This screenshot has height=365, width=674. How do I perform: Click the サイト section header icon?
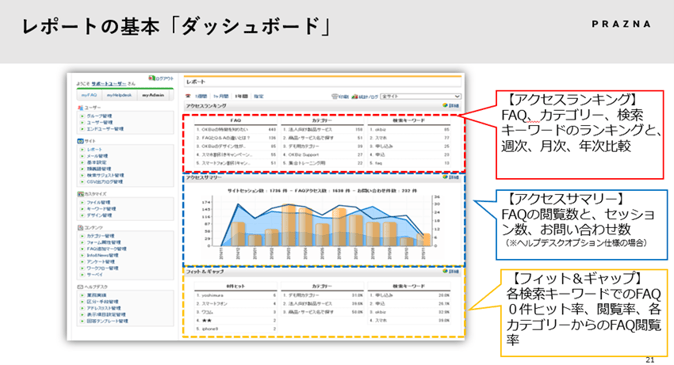pyautogui.click(x=80, y=141)
